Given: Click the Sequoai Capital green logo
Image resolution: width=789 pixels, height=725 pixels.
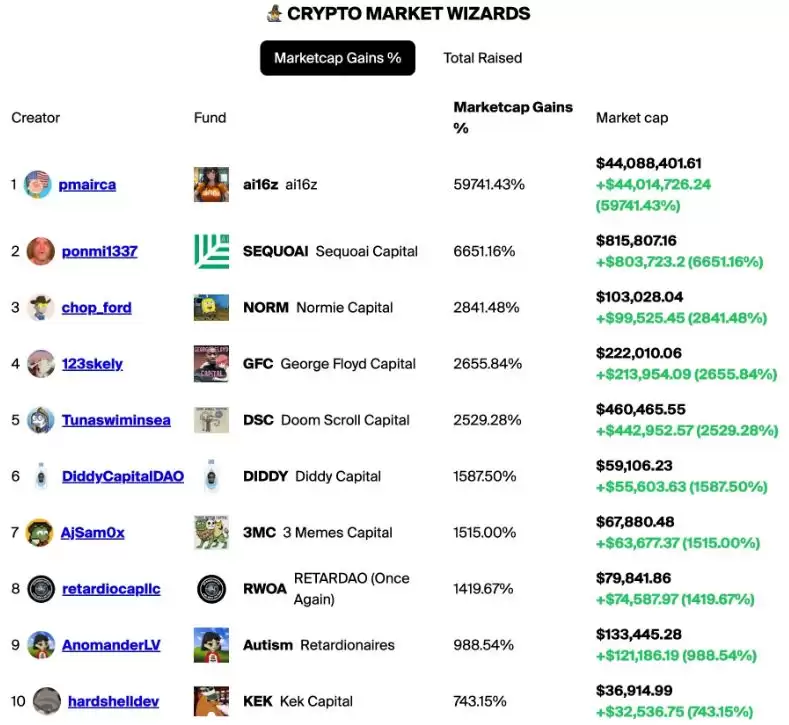Looking at the screenshot, I should pos(211,251).
